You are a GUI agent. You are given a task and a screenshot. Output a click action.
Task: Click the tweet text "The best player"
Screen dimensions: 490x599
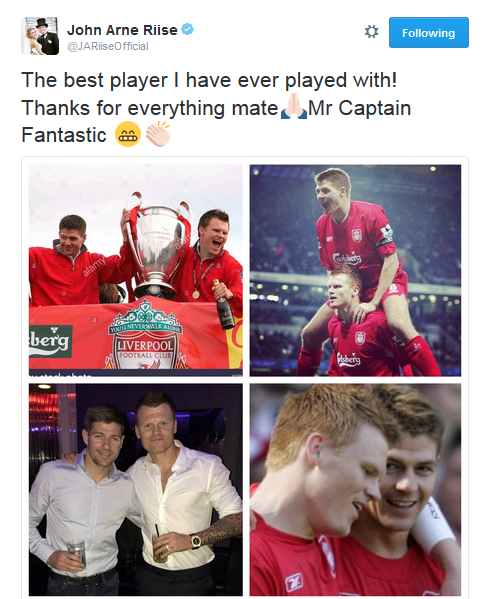click(94, 80)
